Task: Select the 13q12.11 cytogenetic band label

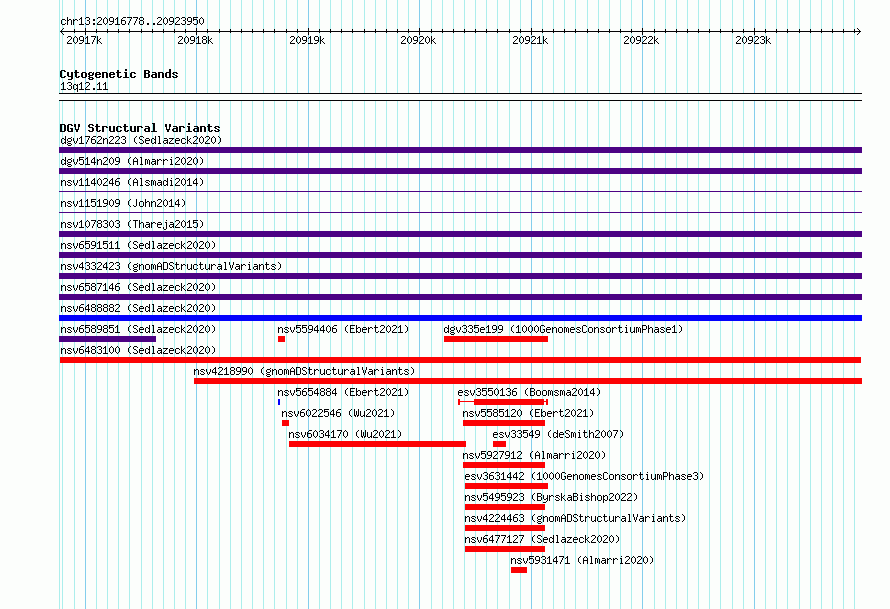Action: (x=84, y=86)
